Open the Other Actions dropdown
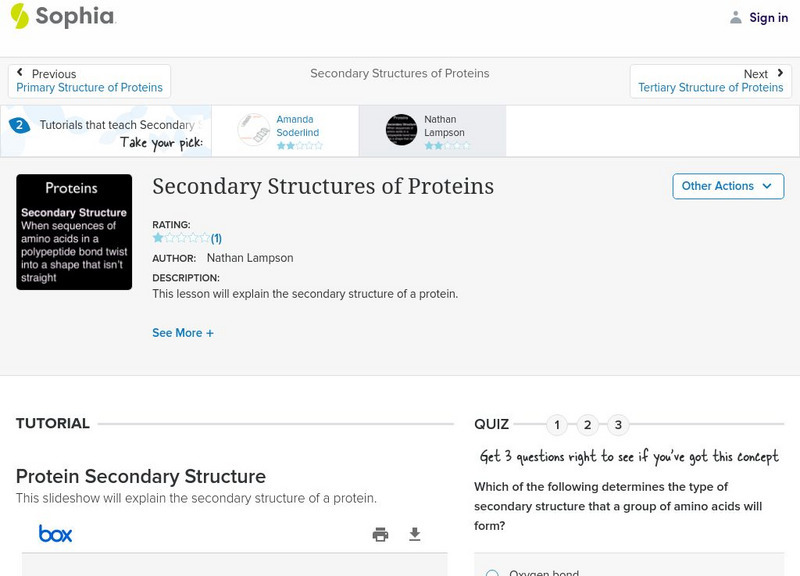Viewport: 800px width, 576px height. [727, 186]
